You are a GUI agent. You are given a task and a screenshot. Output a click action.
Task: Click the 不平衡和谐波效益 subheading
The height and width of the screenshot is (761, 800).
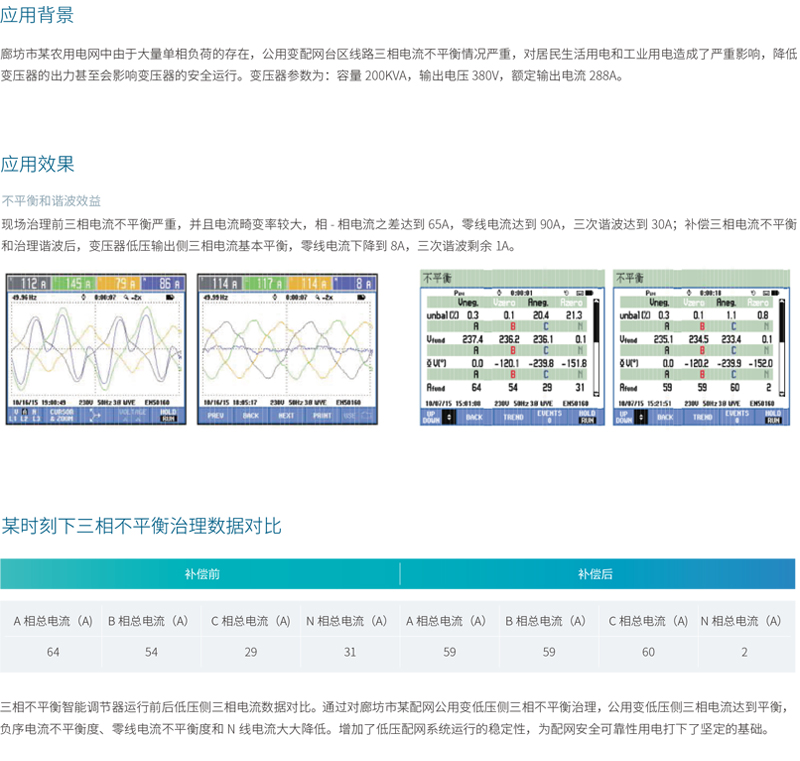click(x=51, y=200)
